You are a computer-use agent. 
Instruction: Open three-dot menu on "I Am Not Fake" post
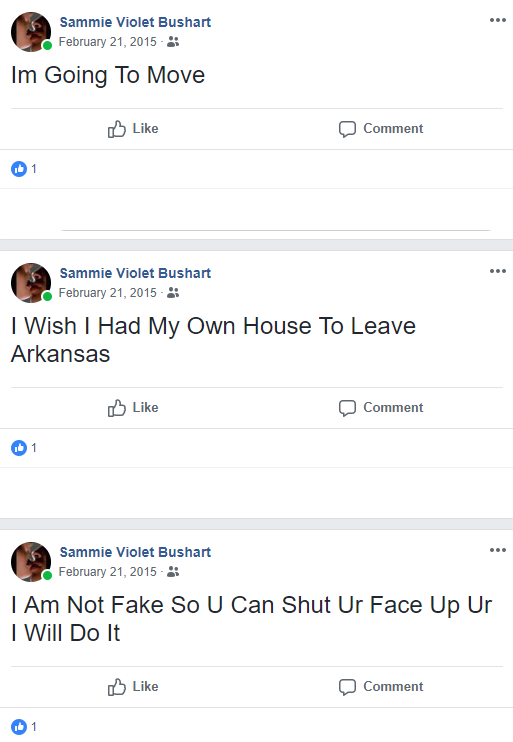pyautogui.click(x=498, y=550)
